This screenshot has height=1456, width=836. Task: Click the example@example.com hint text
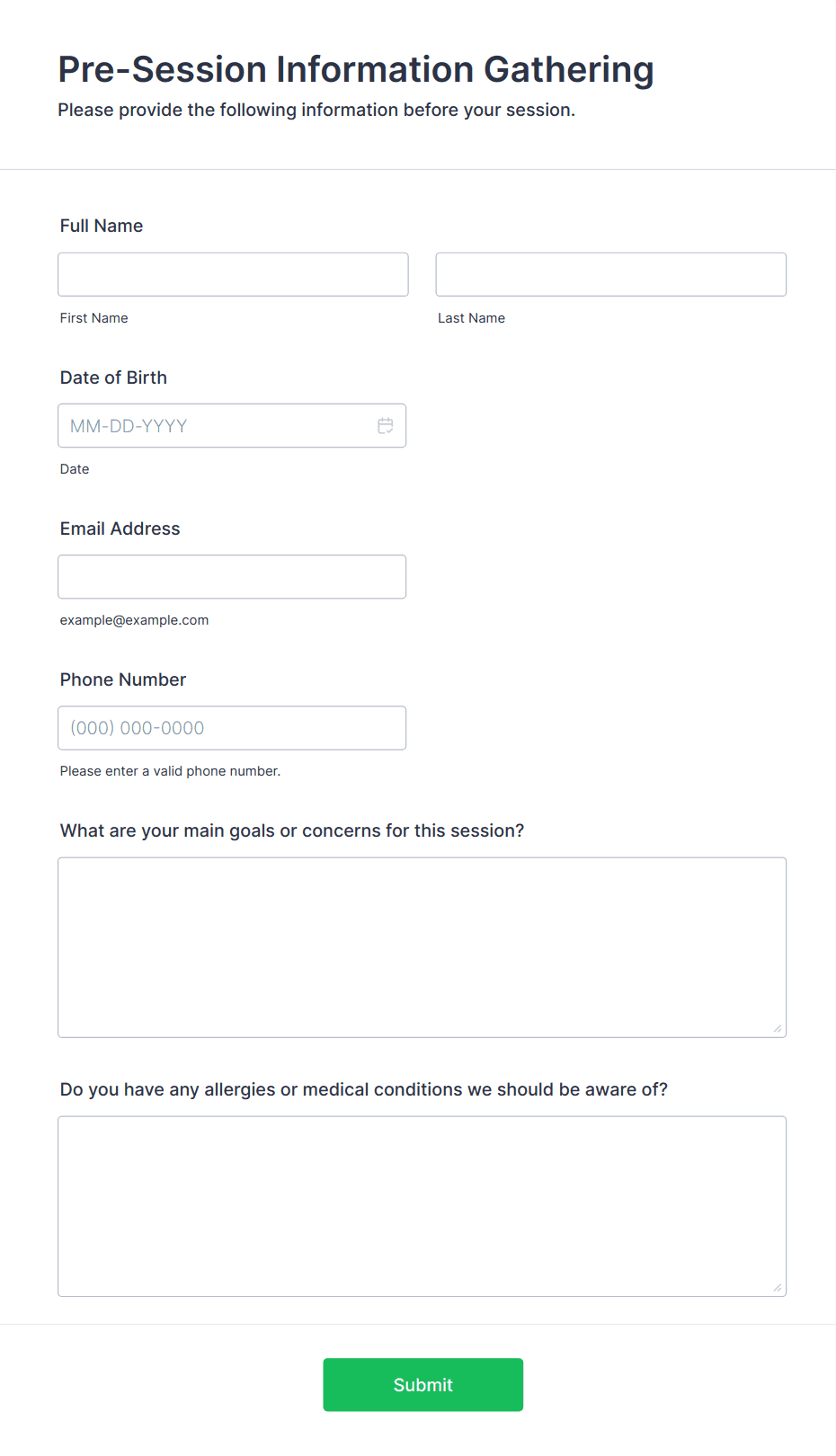click(134, 620)
